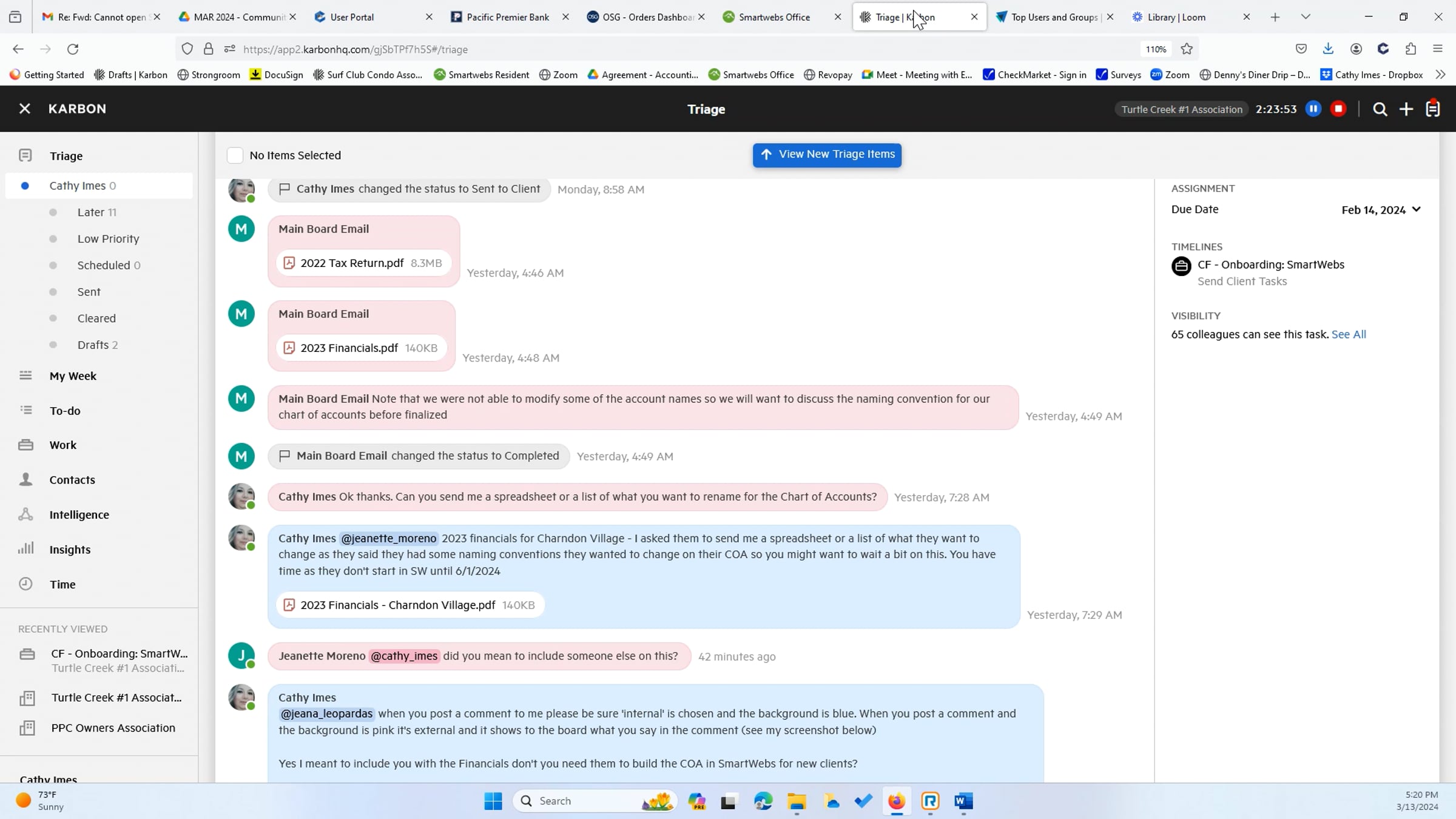
Task: Click the See All visibility link
Action: click(x=1349, y=334)
